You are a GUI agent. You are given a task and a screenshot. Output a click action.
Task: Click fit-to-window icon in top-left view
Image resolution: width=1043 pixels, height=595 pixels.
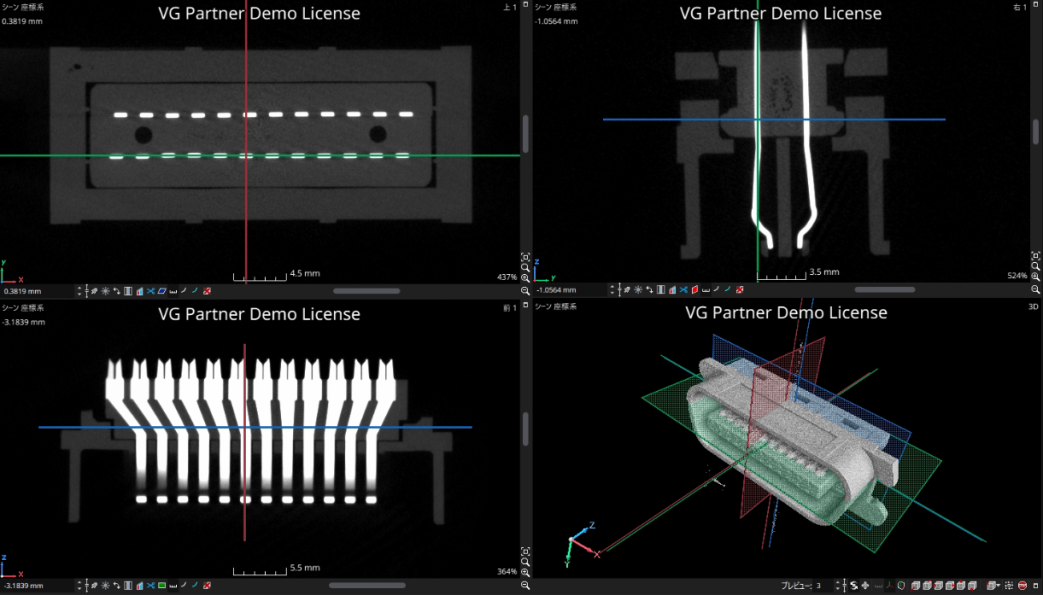tap(526, 255)
